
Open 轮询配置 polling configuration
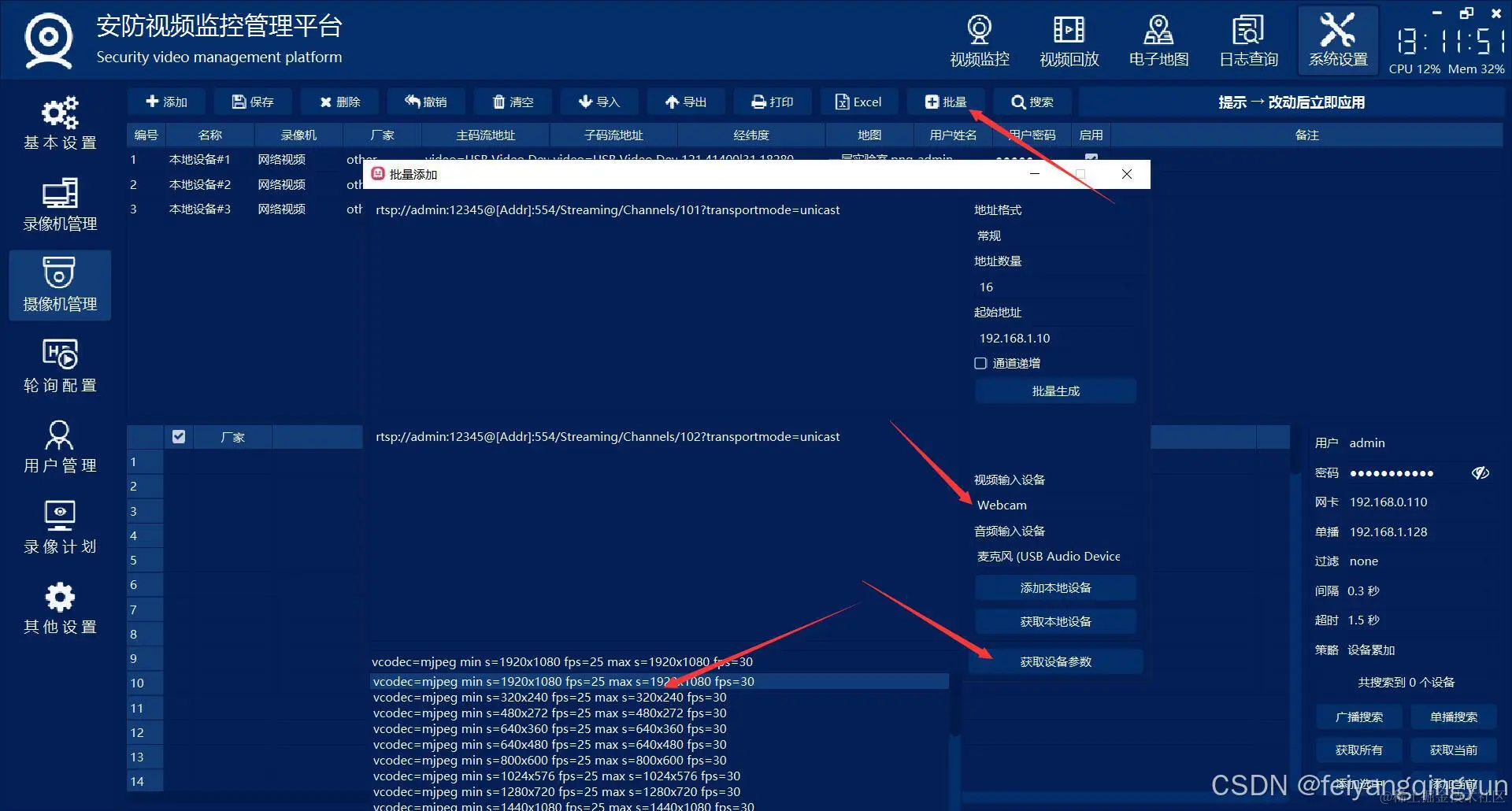tap(60, 366)
